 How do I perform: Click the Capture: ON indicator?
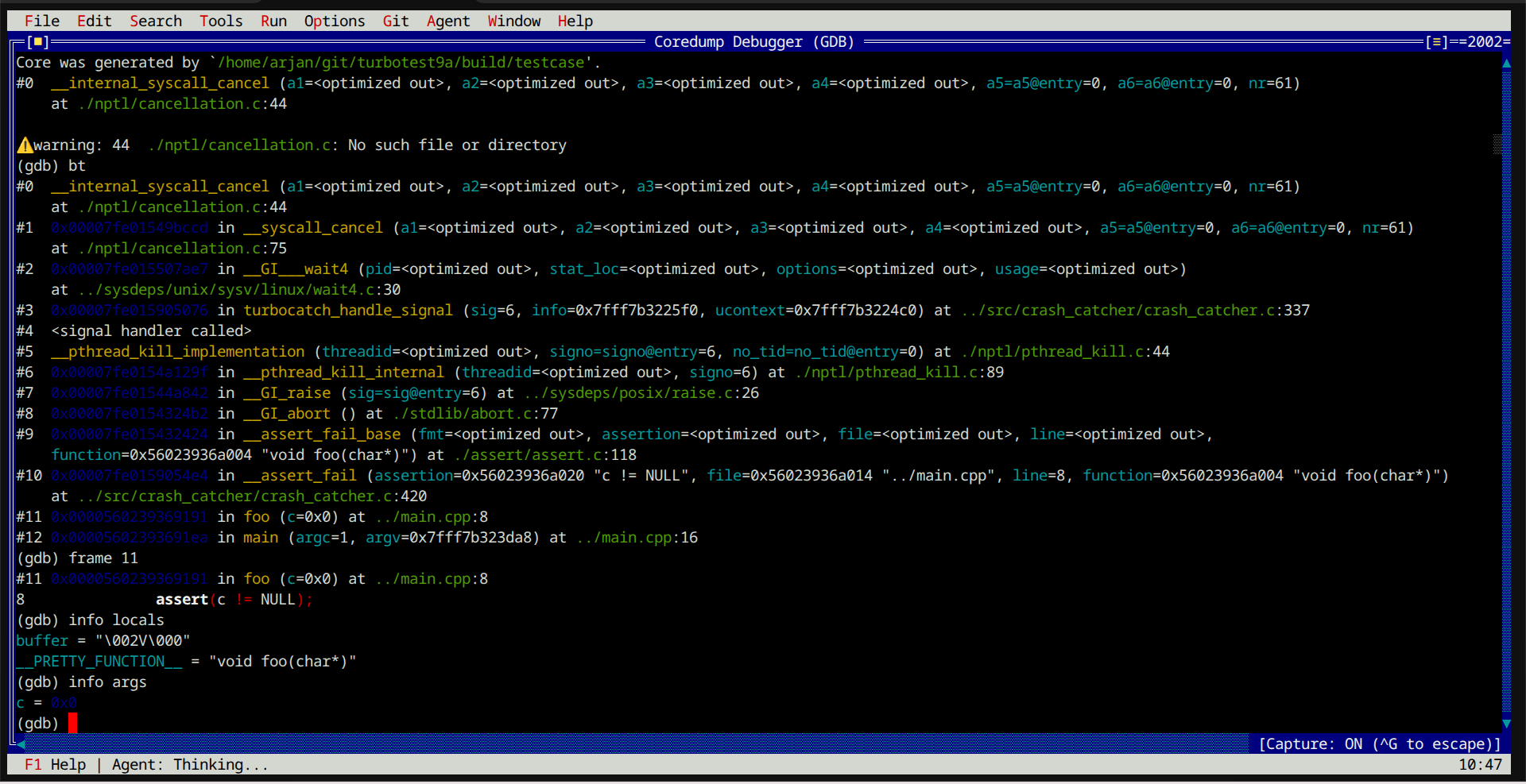pos(1380,744)
